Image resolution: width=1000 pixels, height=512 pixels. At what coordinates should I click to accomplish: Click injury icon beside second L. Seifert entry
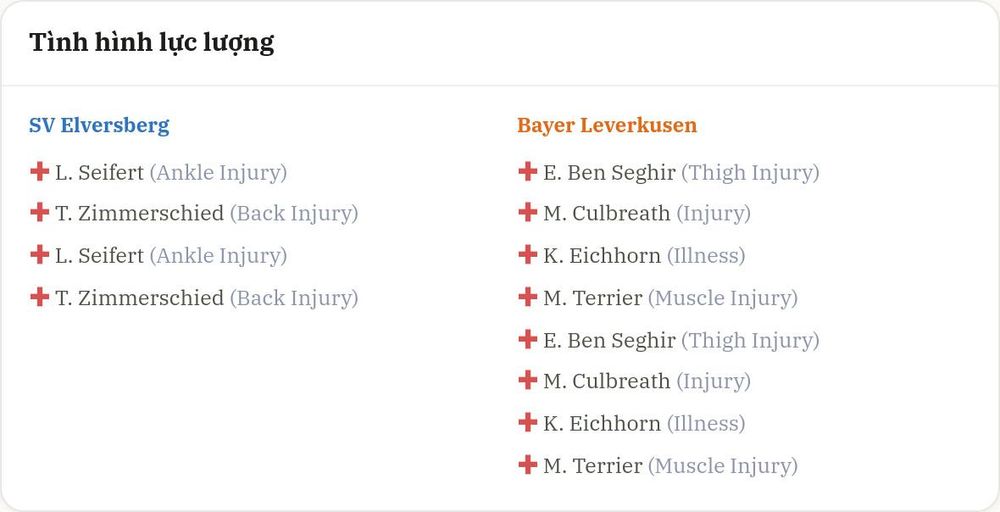click(40, 254)
